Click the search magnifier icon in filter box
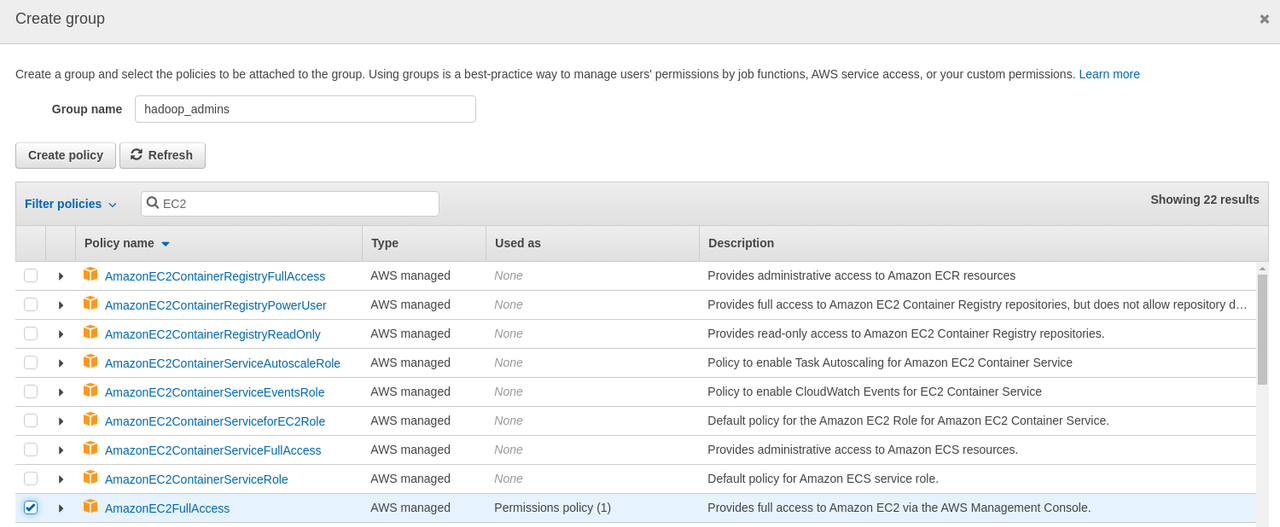Viewport: 1280px width, 527px height. 153,203
